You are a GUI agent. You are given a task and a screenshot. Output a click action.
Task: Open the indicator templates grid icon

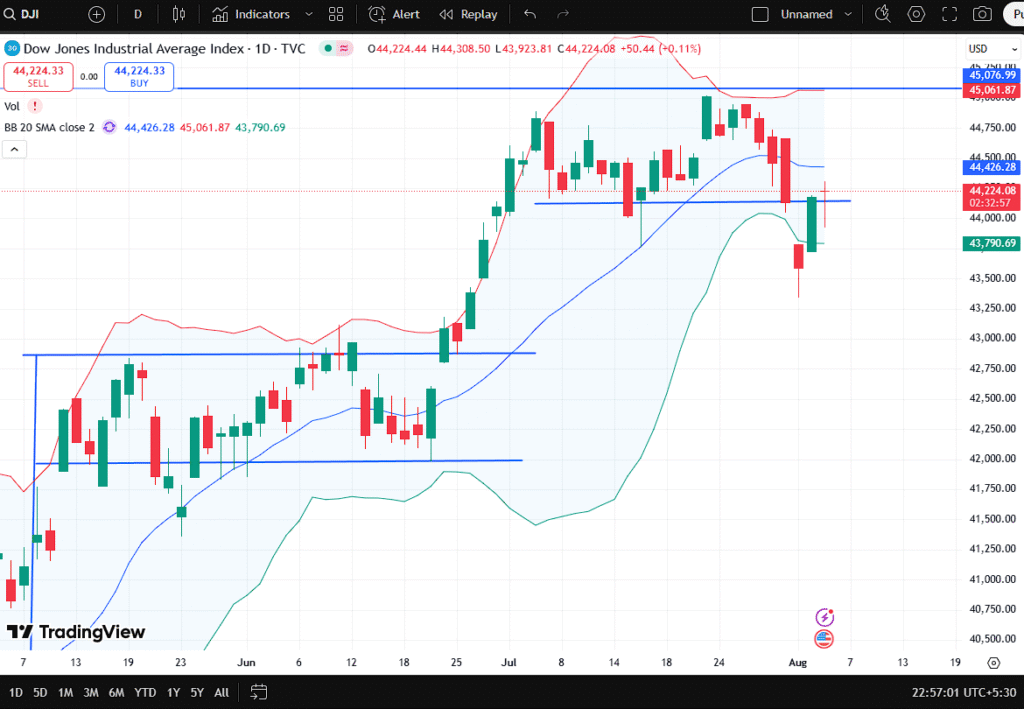pyautogui.click(x=336, y=14)
